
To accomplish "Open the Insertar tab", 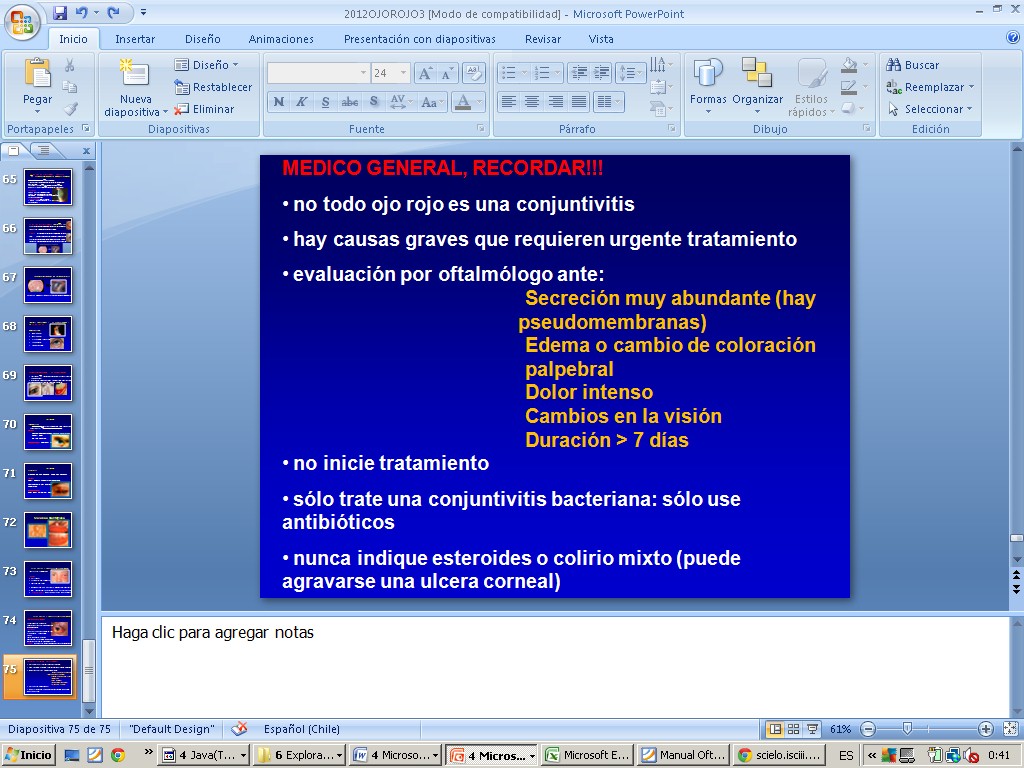I will [x=135, y=39].
